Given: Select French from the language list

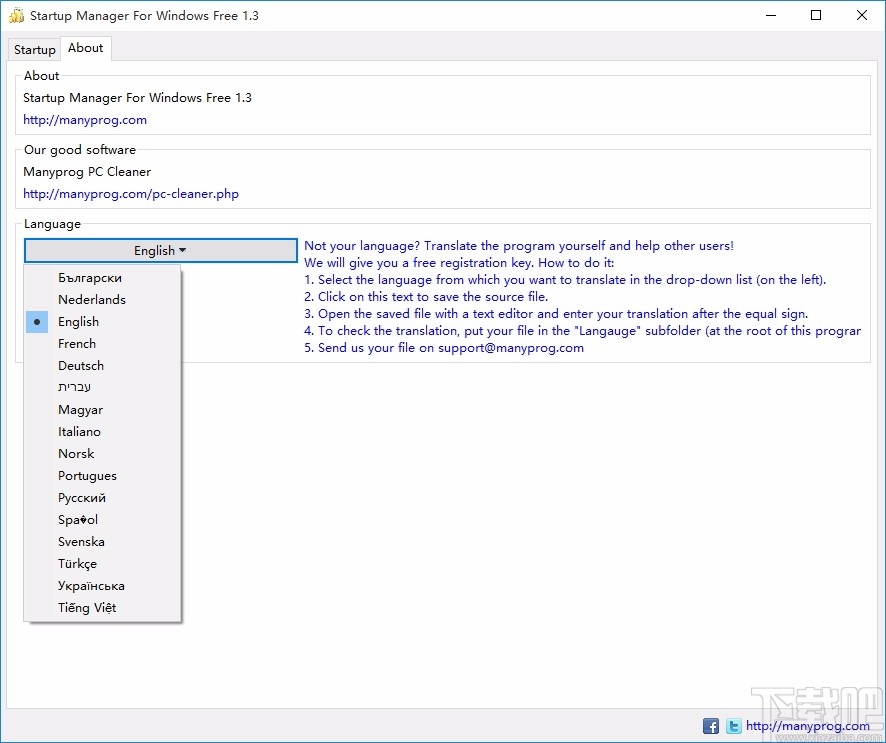Looking at the screenshot, I should [77, 343].
